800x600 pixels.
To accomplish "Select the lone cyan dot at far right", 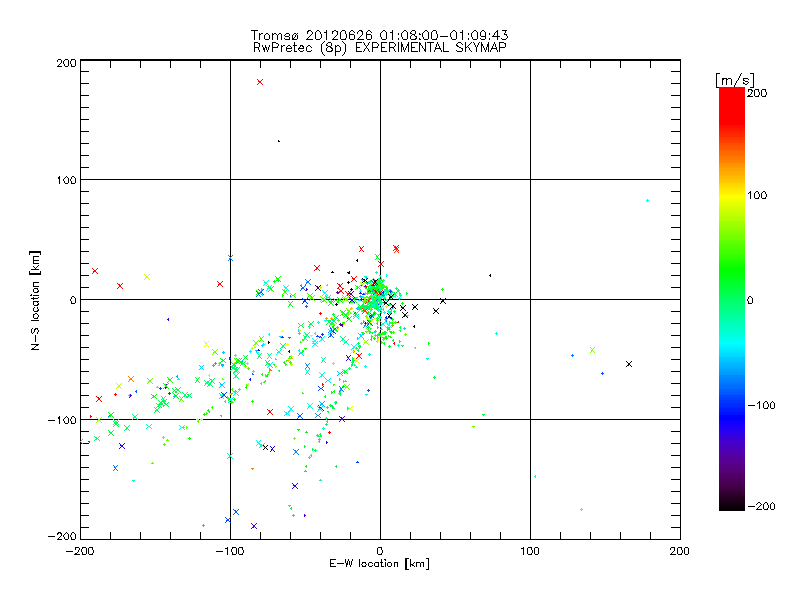I will coord(647,201).
